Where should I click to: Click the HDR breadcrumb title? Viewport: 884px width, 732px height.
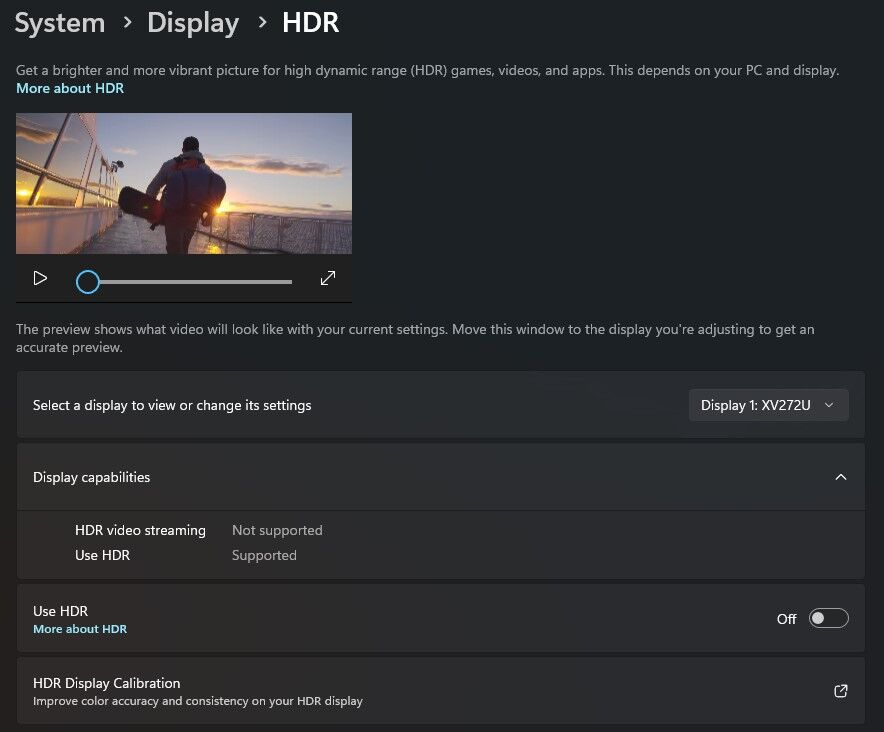(311, 23)
